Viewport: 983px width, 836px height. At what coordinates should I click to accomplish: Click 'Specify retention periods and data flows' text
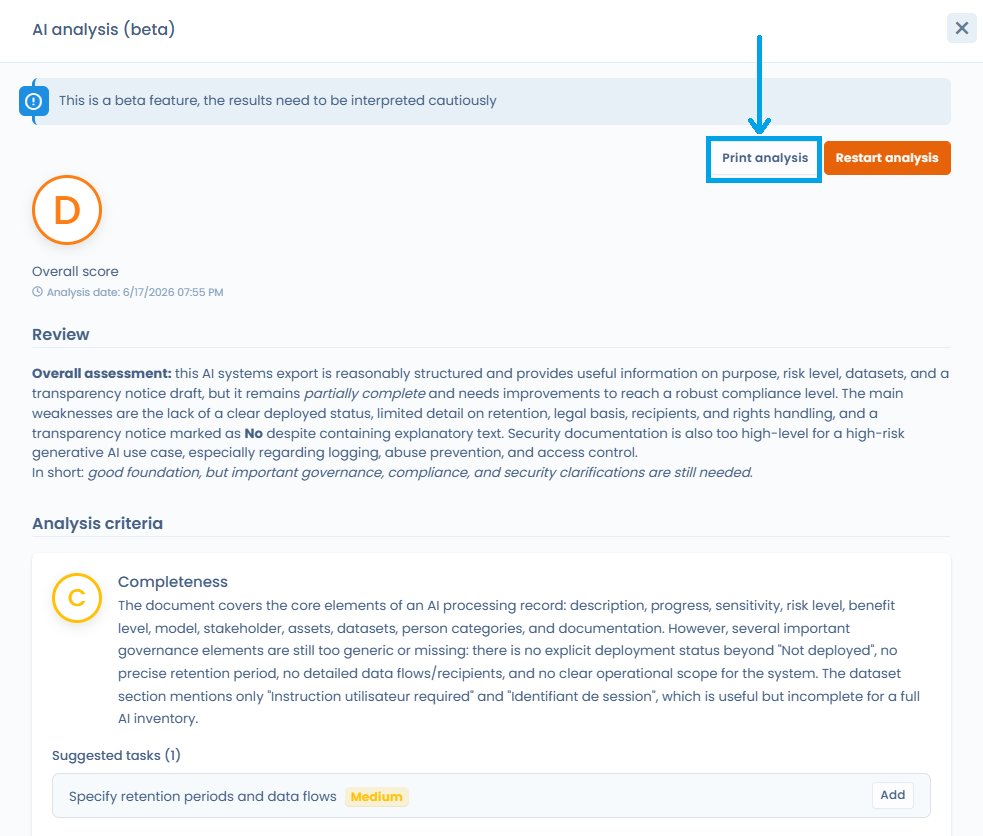click(x=202, y=797)
